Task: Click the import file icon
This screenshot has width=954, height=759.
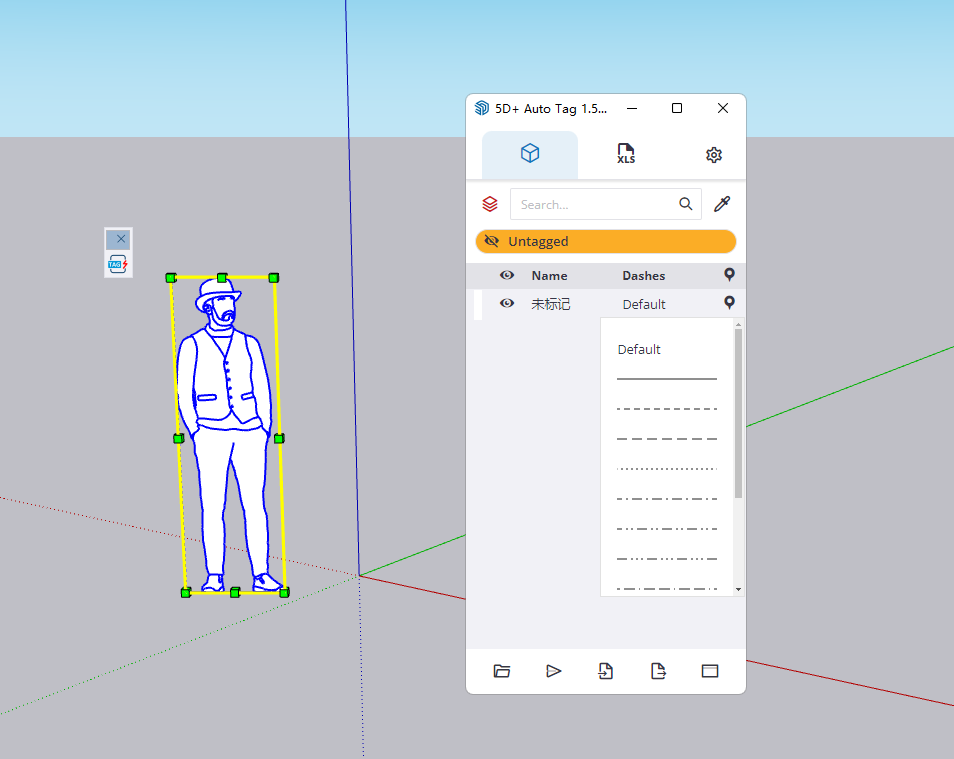Action: point(606,671)
